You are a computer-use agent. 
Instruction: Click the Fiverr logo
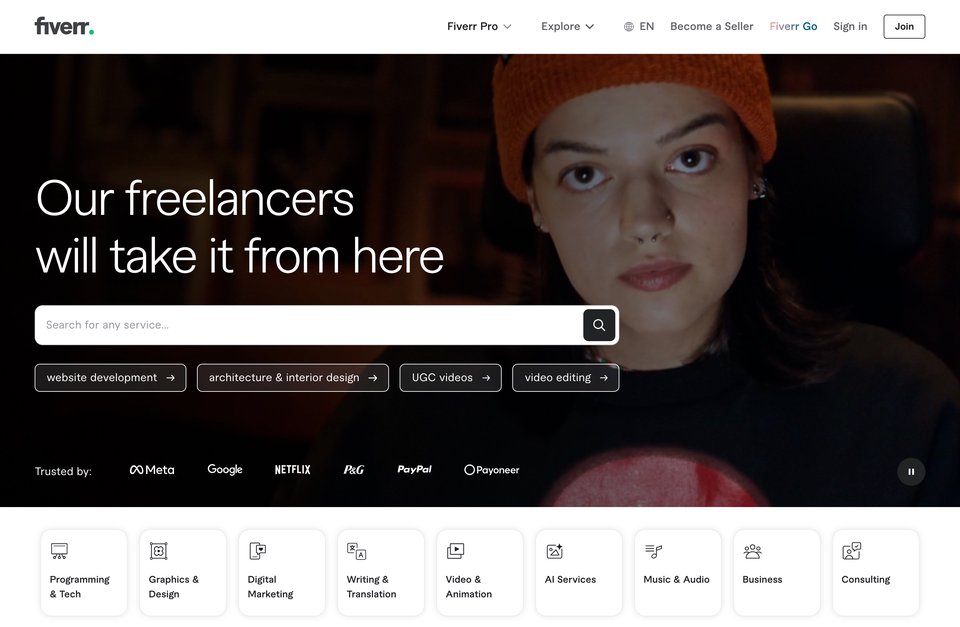64,26
